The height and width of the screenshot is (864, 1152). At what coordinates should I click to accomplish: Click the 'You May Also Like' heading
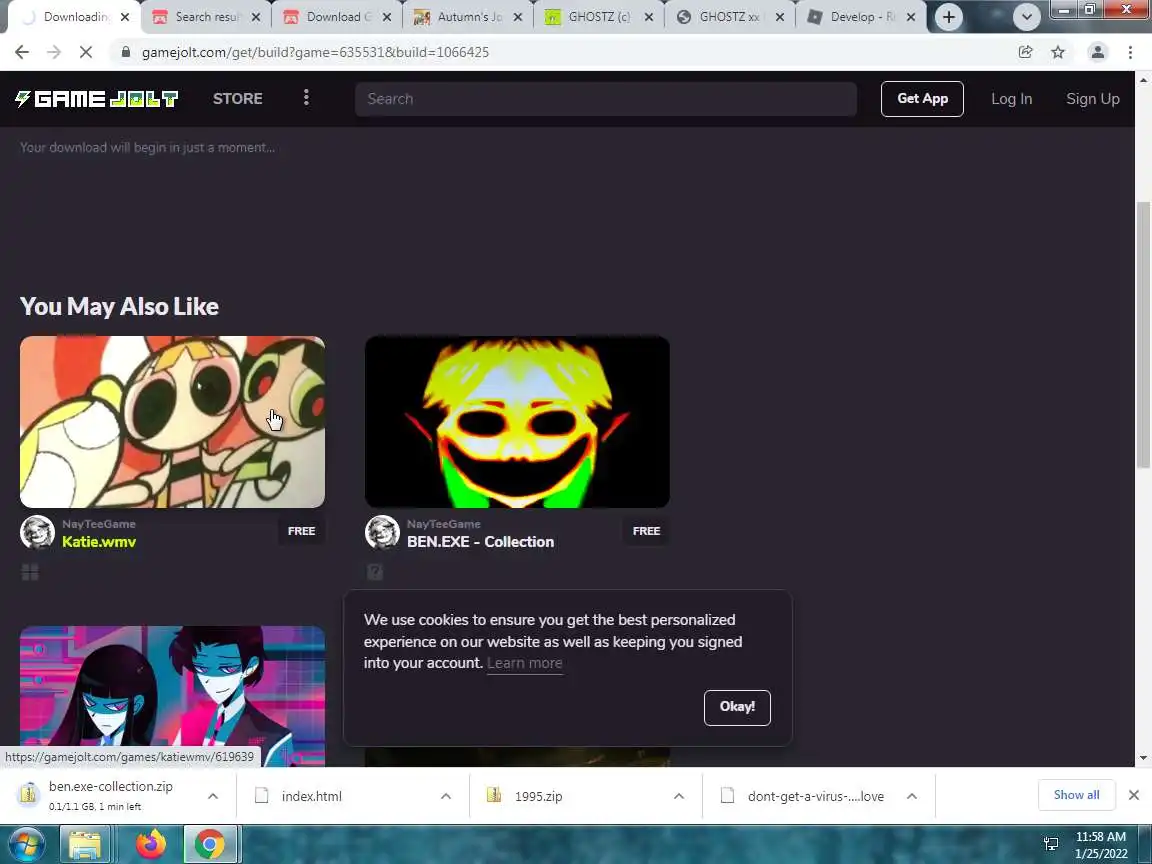pos(119,306)
